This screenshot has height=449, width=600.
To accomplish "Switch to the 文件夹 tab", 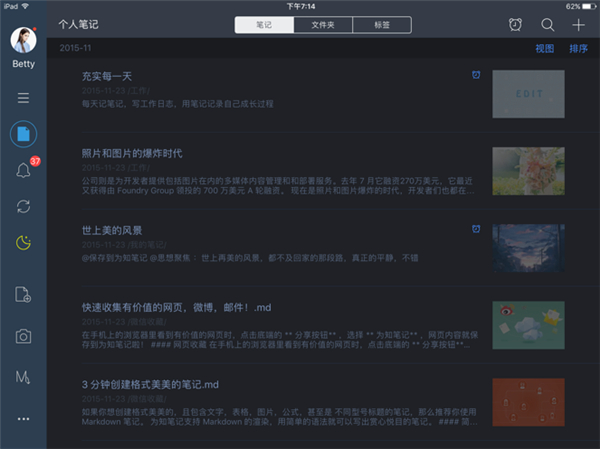I will pos(323,24).
